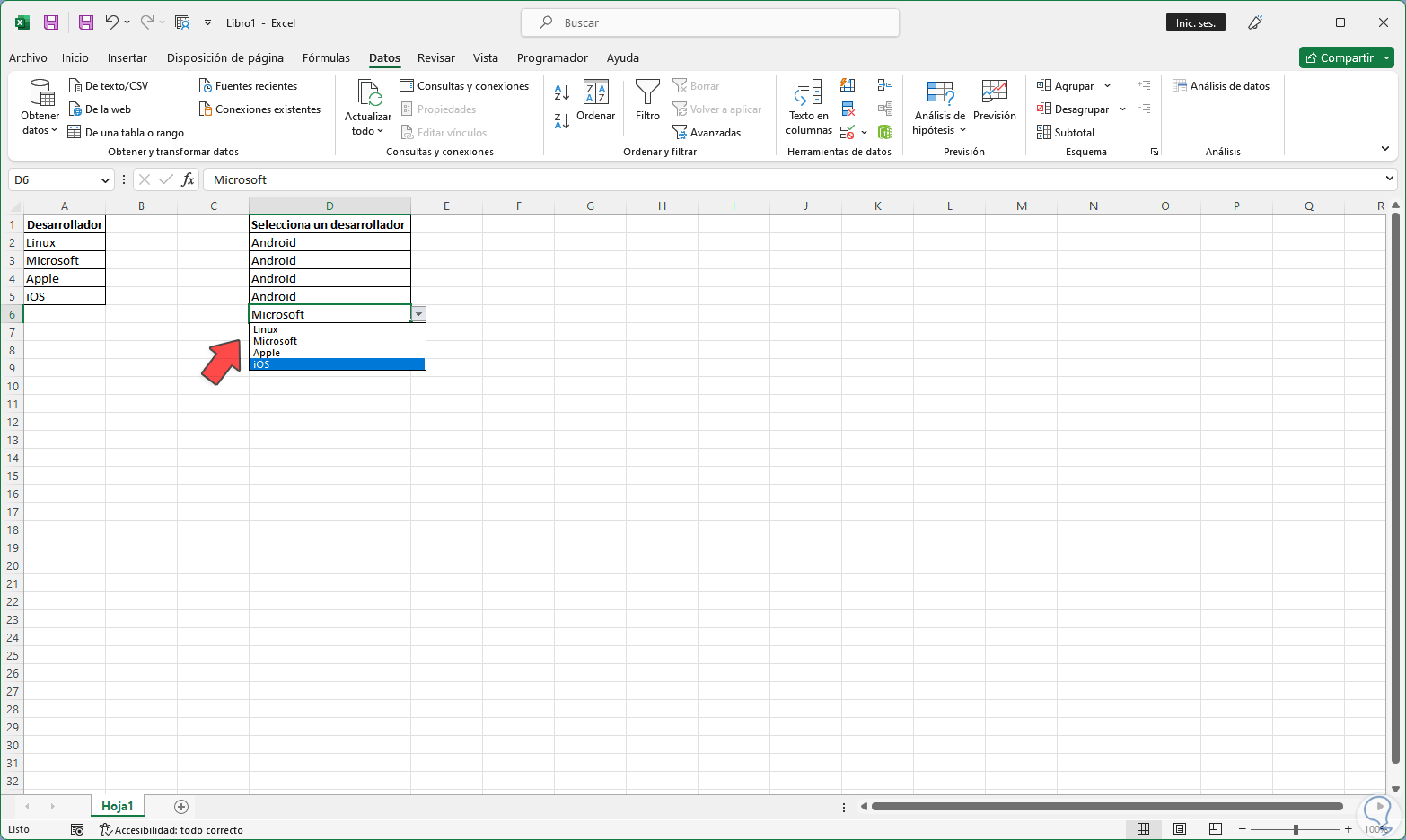The width and height of the screenshot is (1406, 840).
Task: Open Análisis de datos tool
Action: coord(1221,86)
